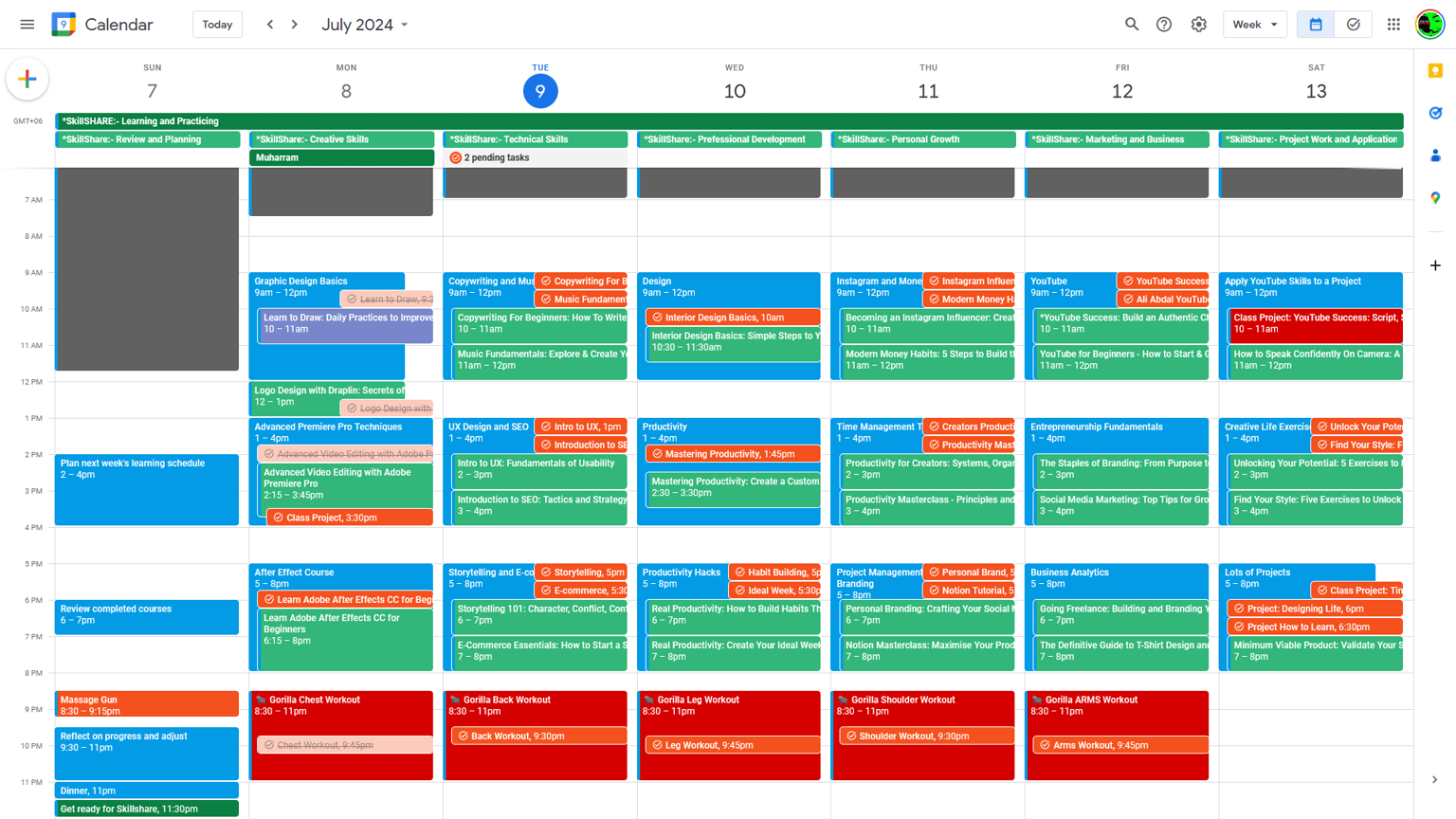Select Monday 8 date header

(346, 91)
